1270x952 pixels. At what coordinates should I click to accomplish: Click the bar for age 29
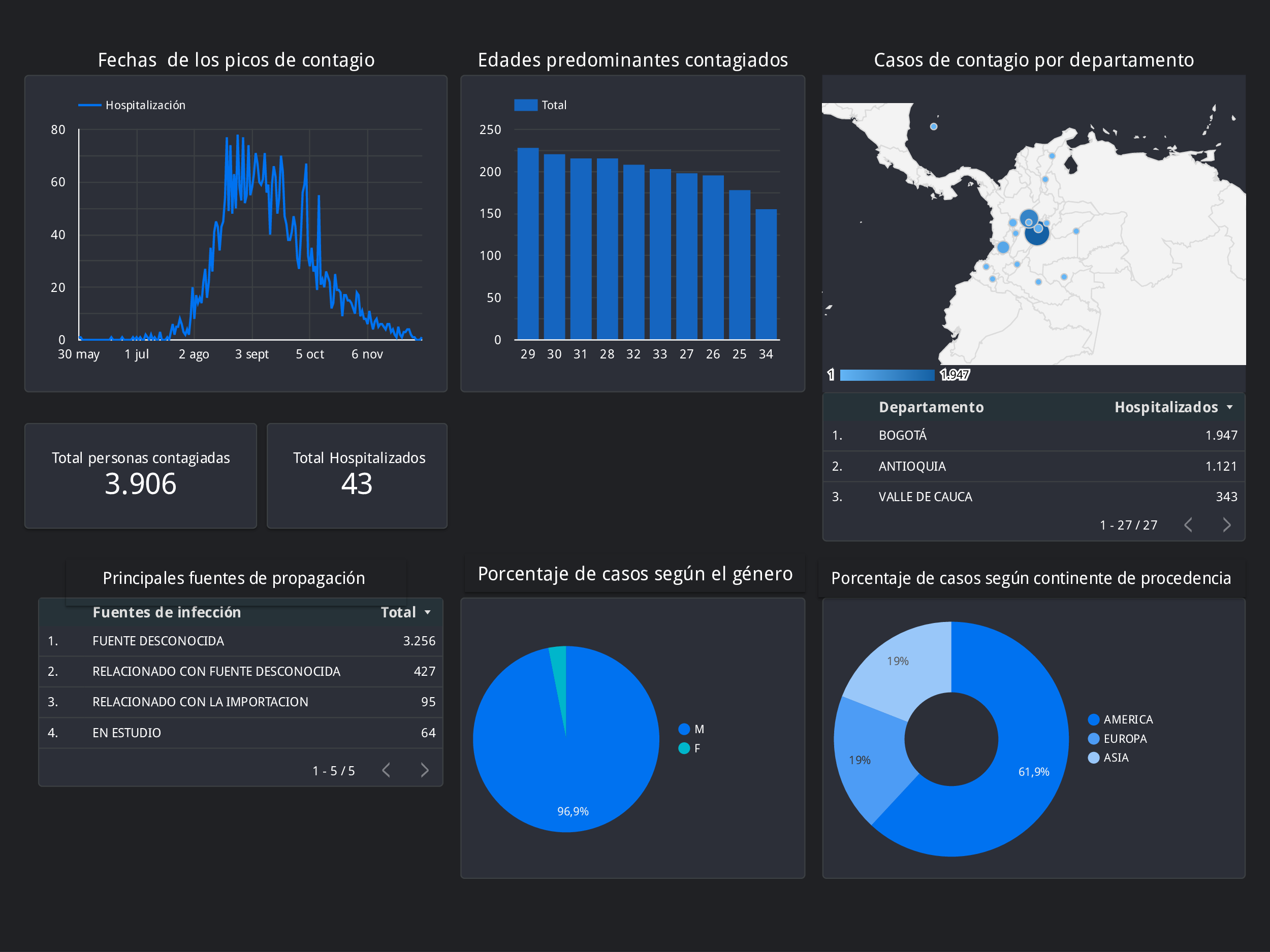[x=528, y=244]
